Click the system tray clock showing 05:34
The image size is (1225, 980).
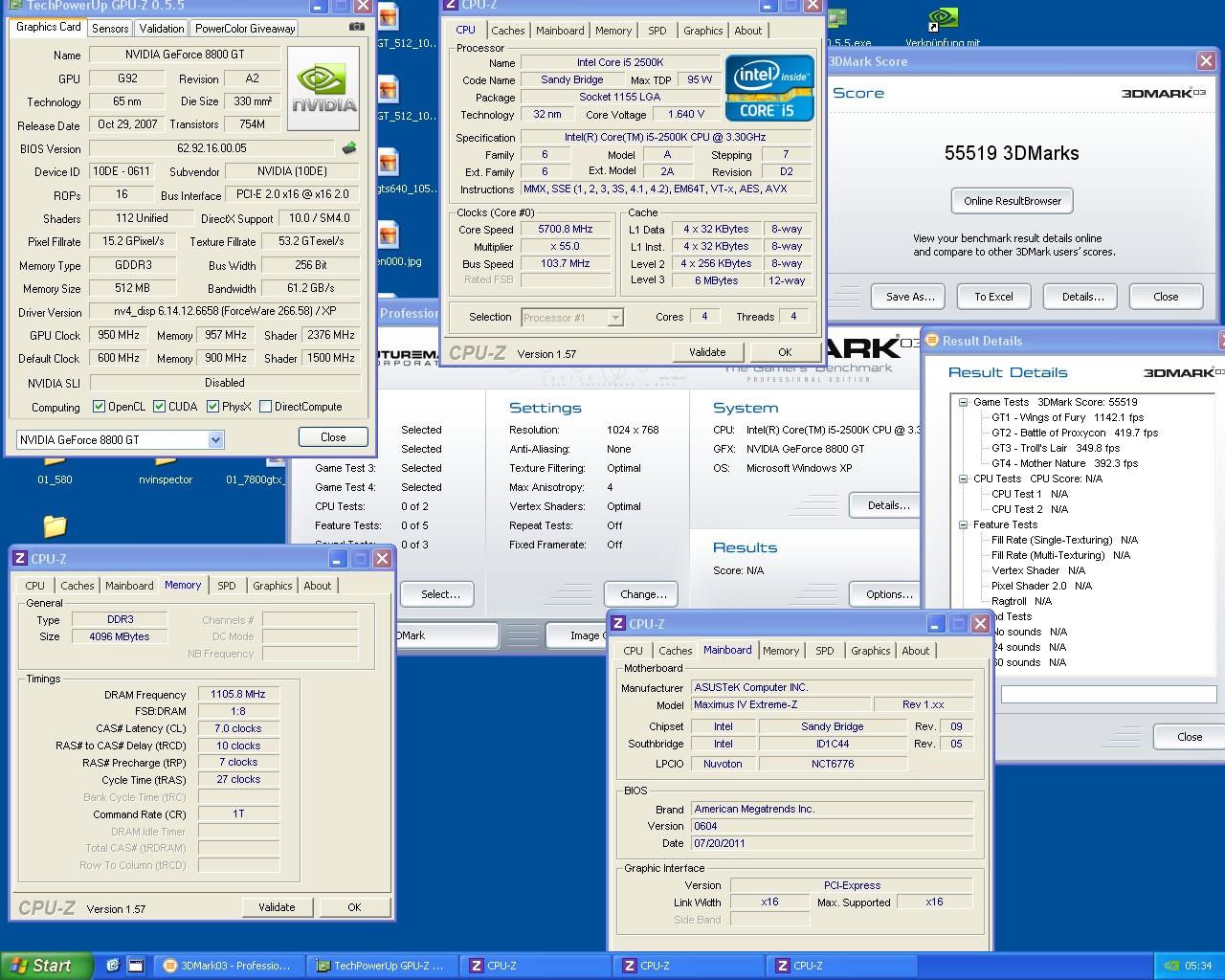pos(1198,966)
